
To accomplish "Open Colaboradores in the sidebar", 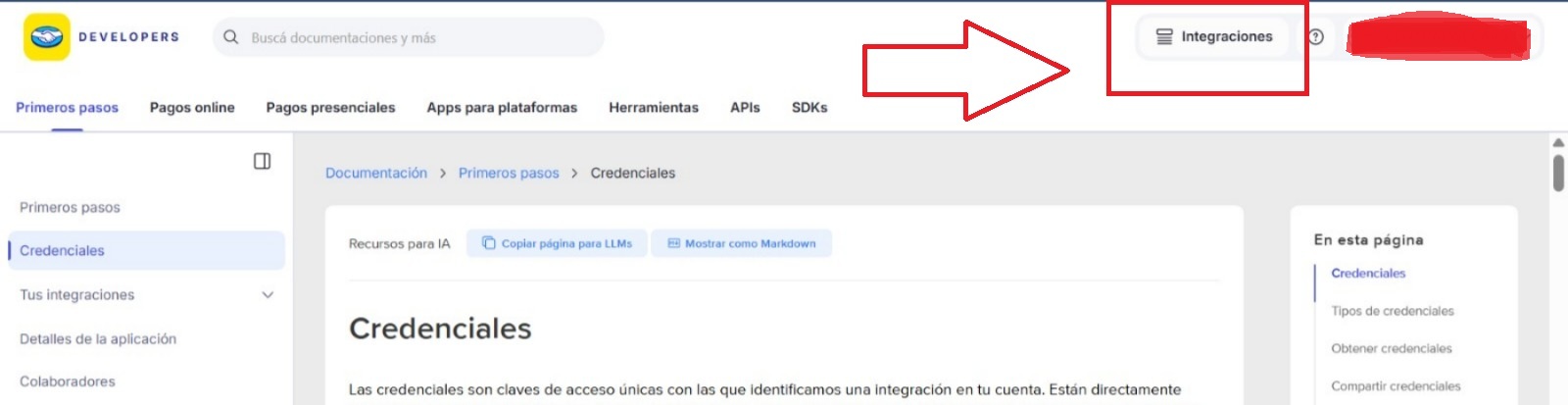I will click(x=68, y=381).
